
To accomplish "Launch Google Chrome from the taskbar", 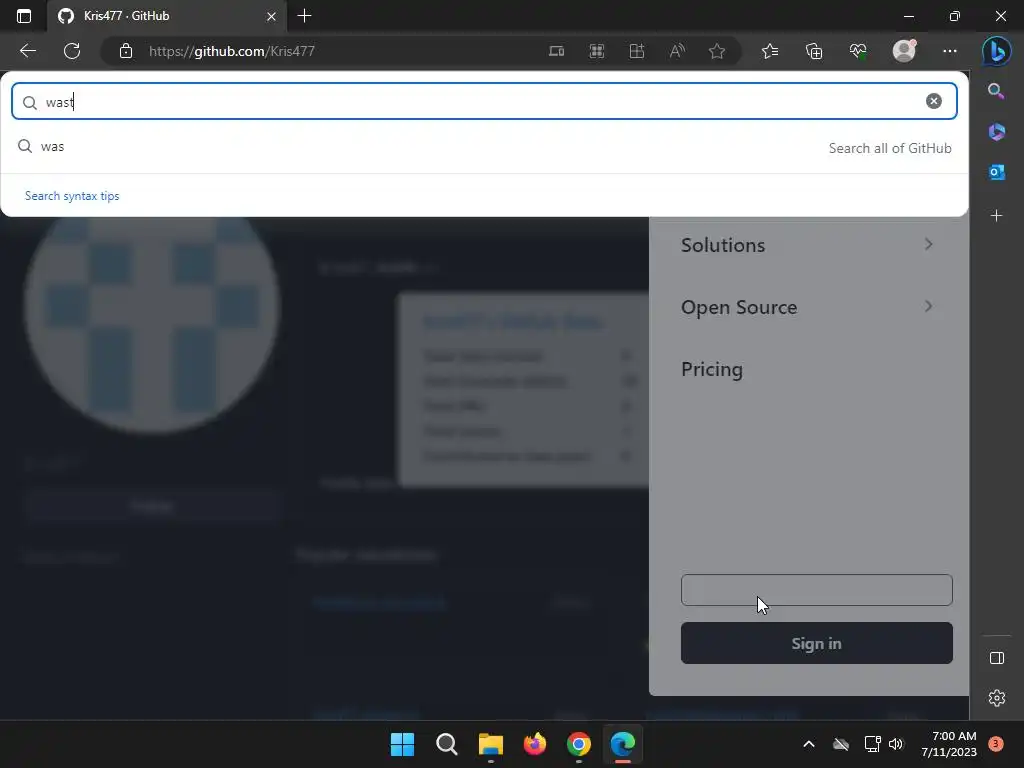I will point(579,744).
